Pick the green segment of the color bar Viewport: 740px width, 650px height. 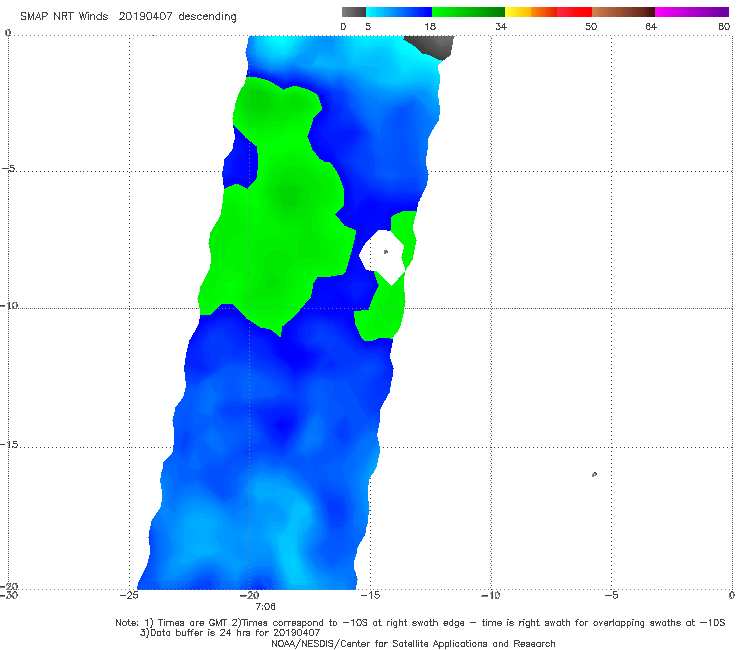pos(468,12)
